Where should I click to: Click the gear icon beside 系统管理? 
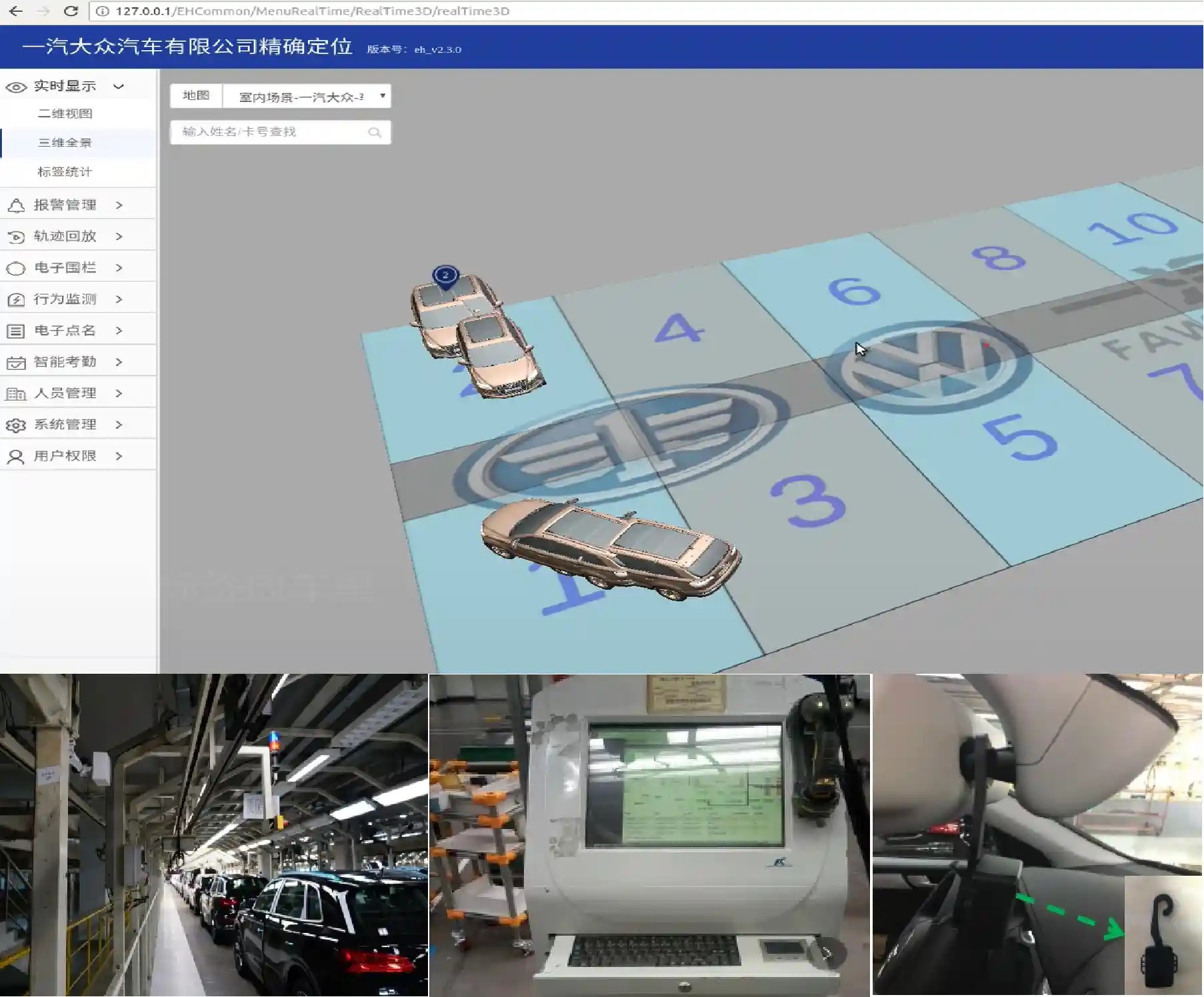coord(16,425)
